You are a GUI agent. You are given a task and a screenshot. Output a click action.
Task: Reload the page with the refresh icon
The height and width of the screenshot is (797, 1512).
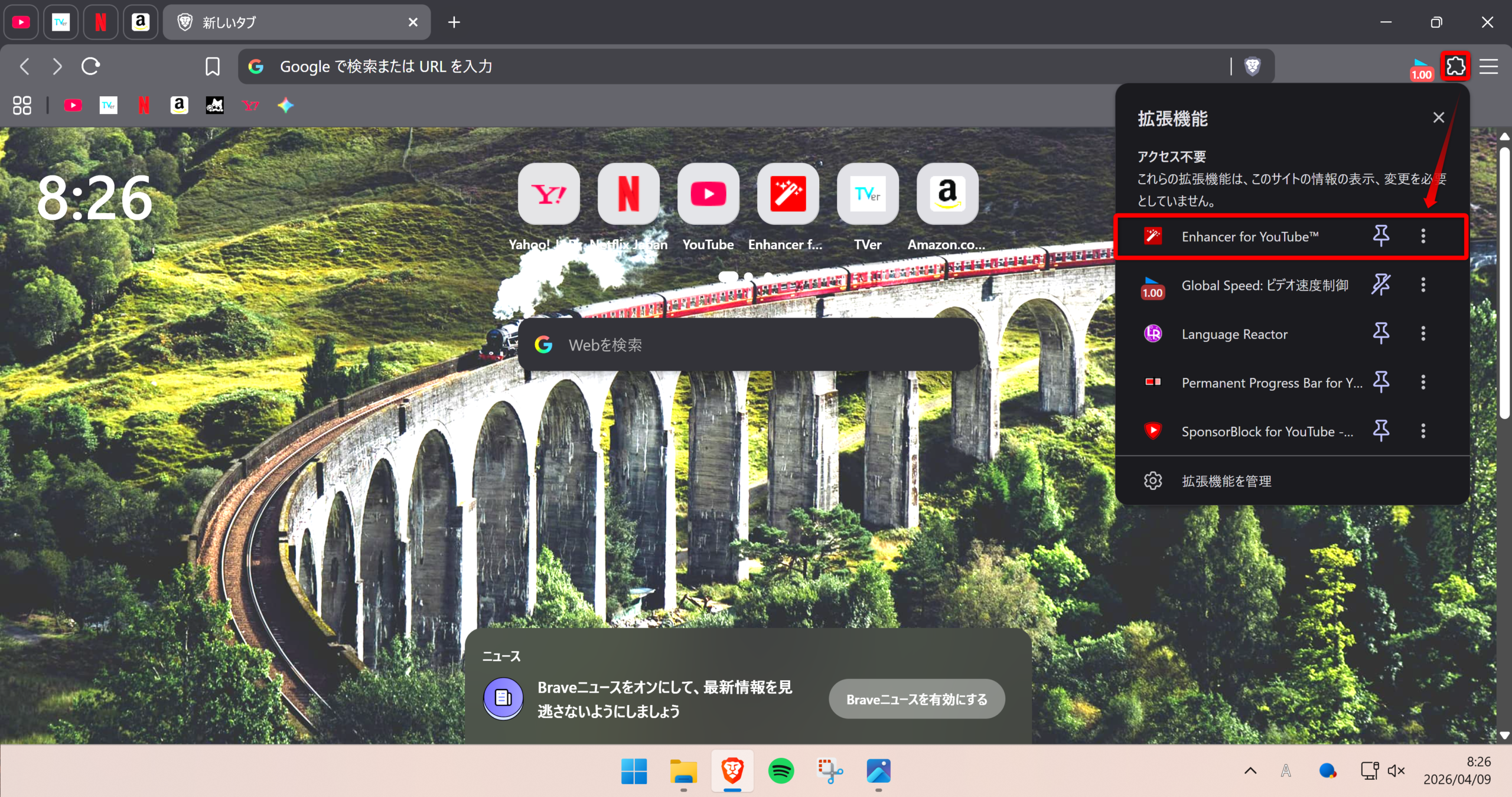coord(90,66)
